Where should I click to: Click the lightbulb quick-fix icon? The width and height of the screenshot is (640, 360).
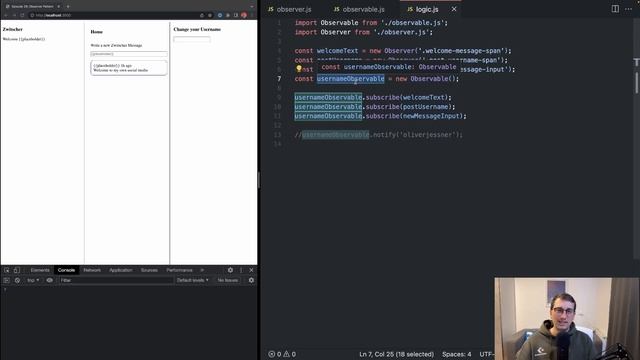tap(299, 69)
